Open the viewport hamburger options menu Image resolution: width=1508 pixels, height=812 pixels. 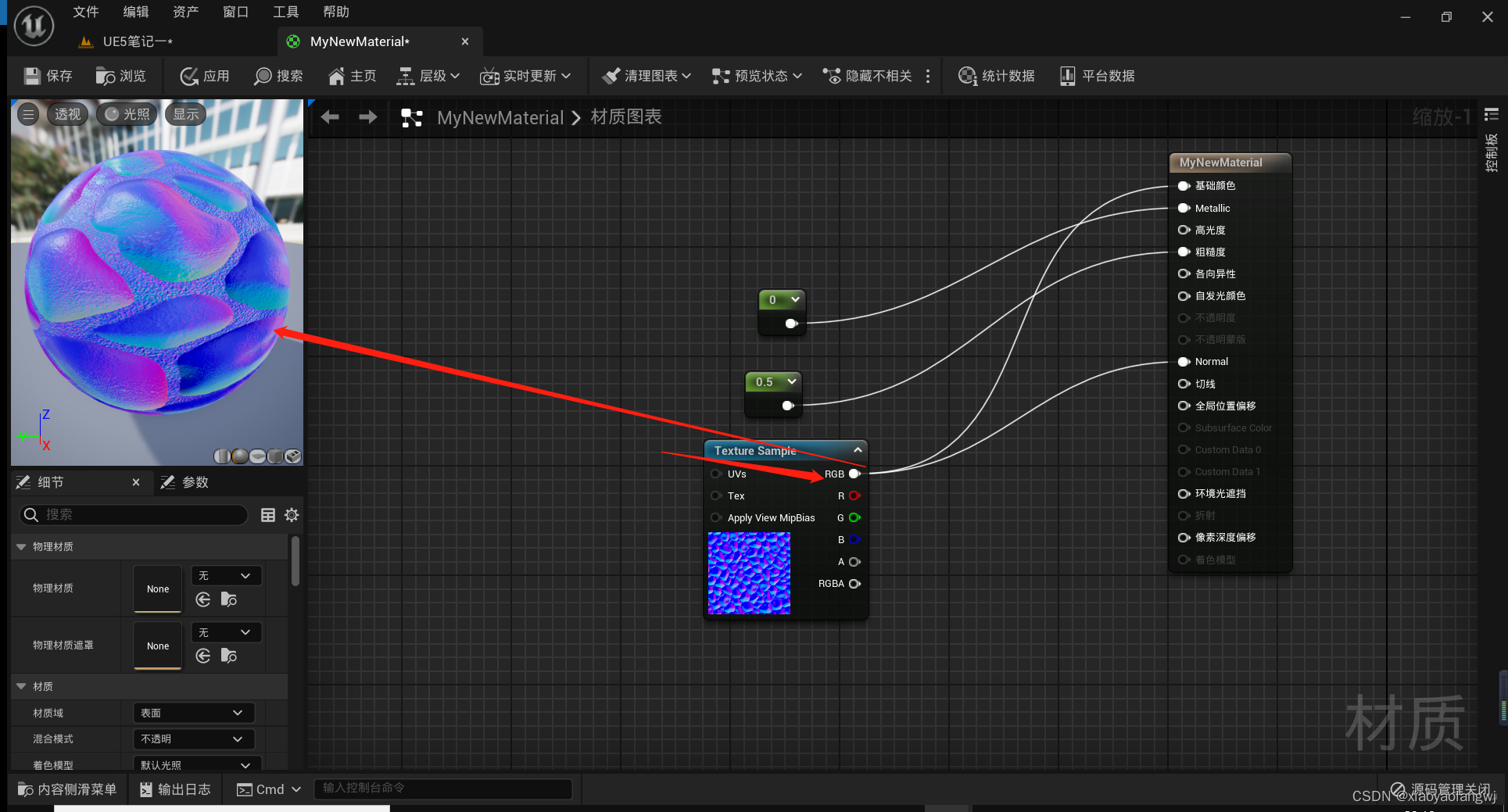[29, 114]
